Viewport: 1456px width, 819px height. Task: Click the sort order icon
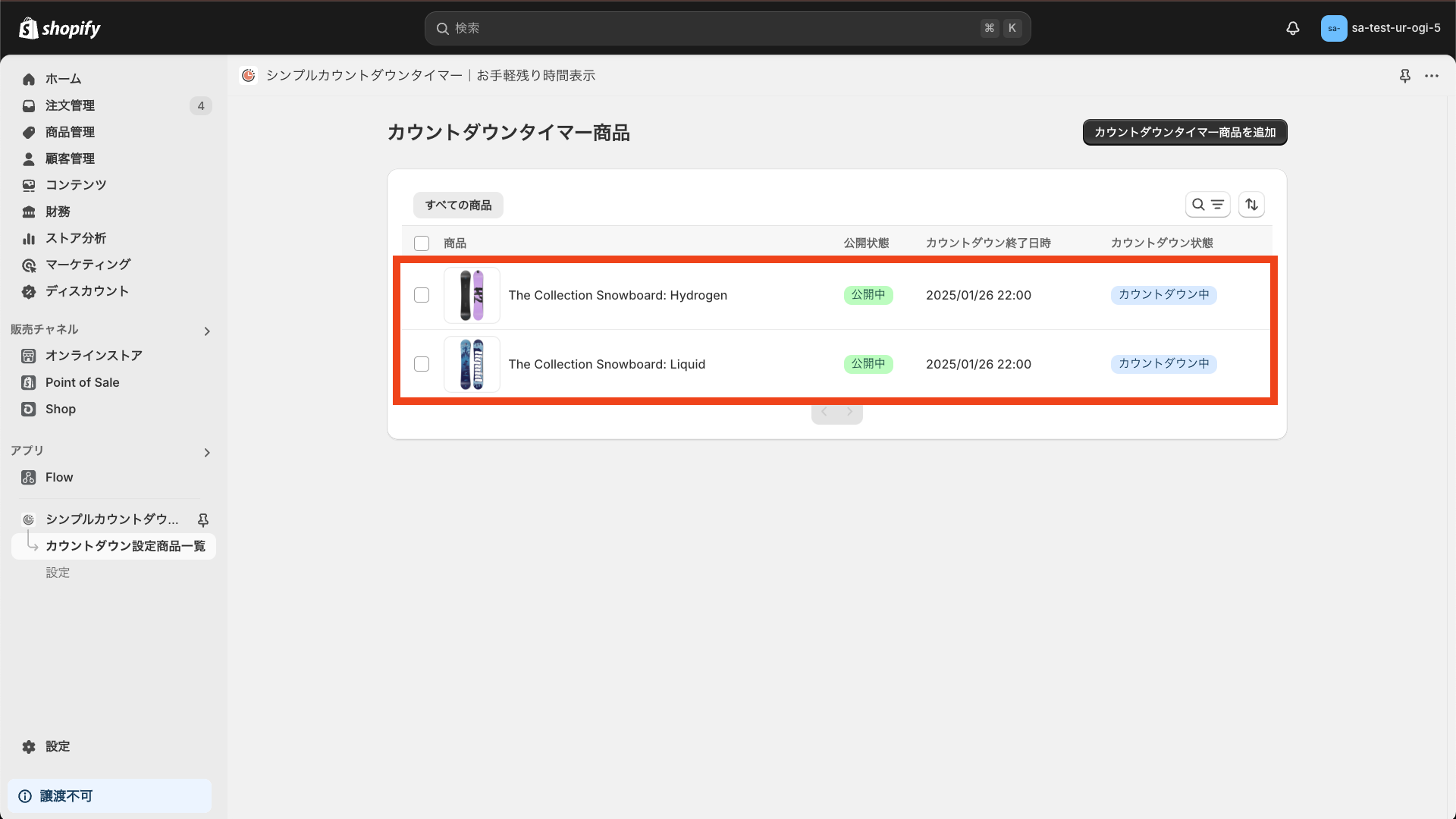click(1251, 204)
